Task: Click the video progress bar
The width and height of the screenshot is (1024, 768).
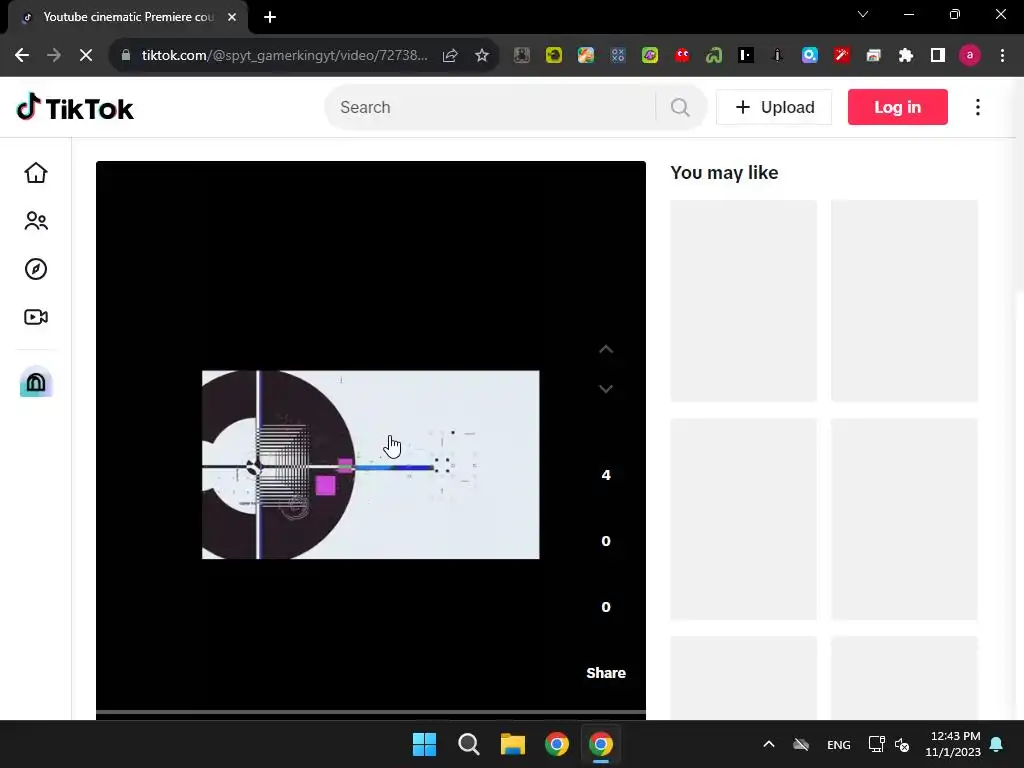Action: pyautogui.click(x=371, y=712)
